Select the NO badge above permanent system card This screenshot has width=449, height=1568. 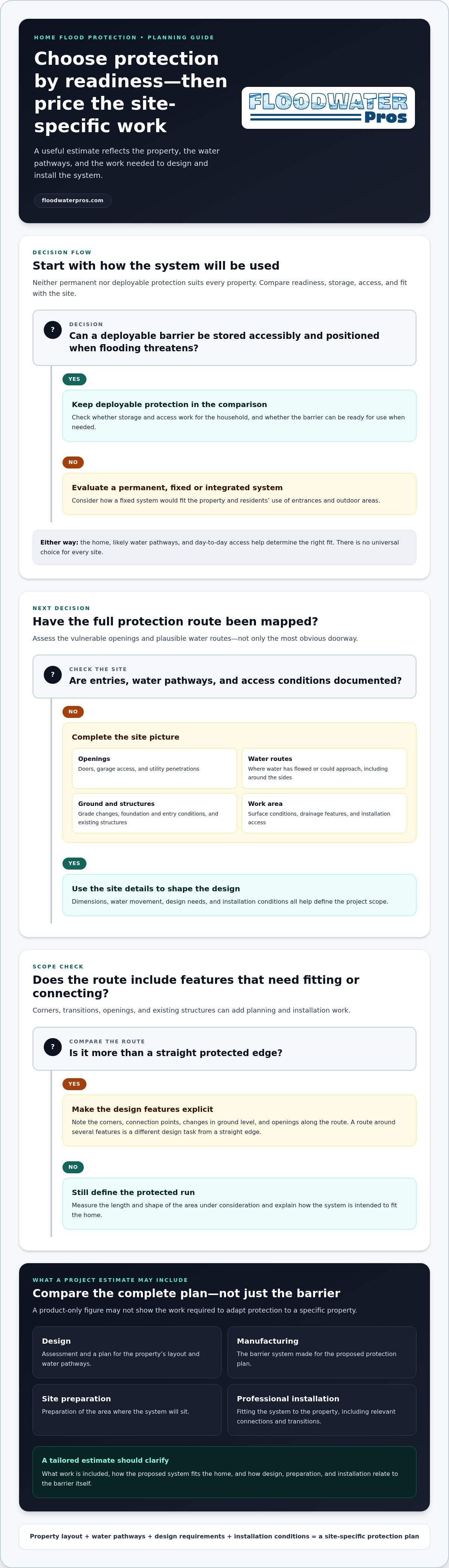(x=73, y=462)
